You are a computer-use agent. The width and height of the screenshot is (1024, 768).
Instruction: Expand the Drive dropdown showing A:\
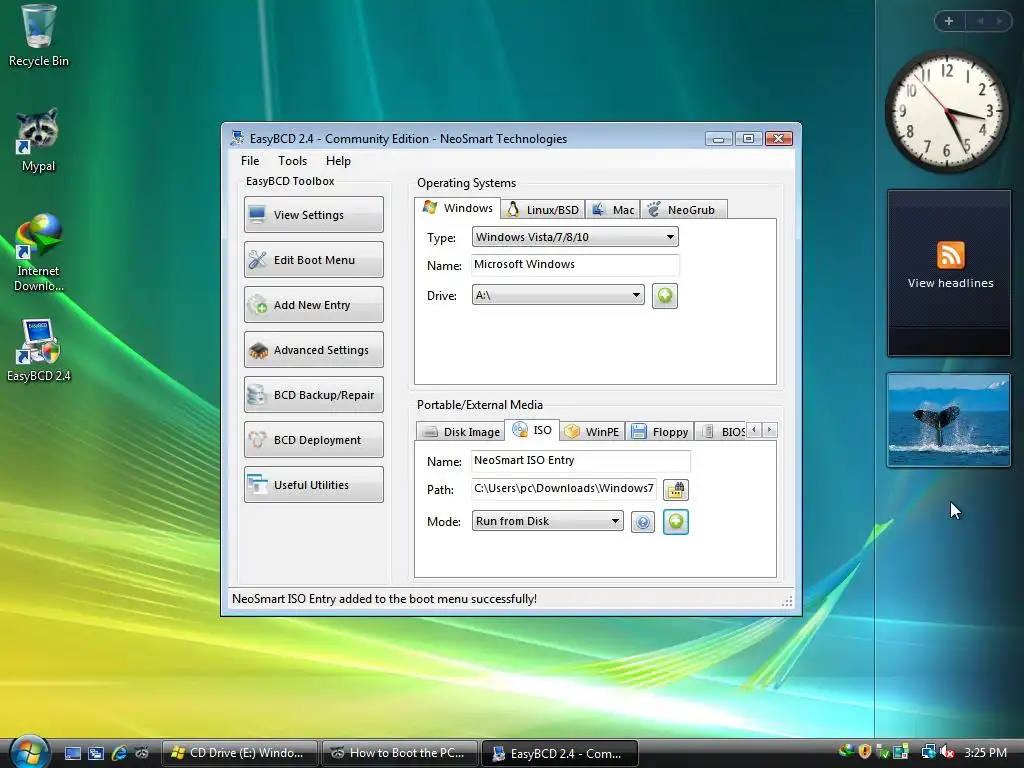[558, 295]
